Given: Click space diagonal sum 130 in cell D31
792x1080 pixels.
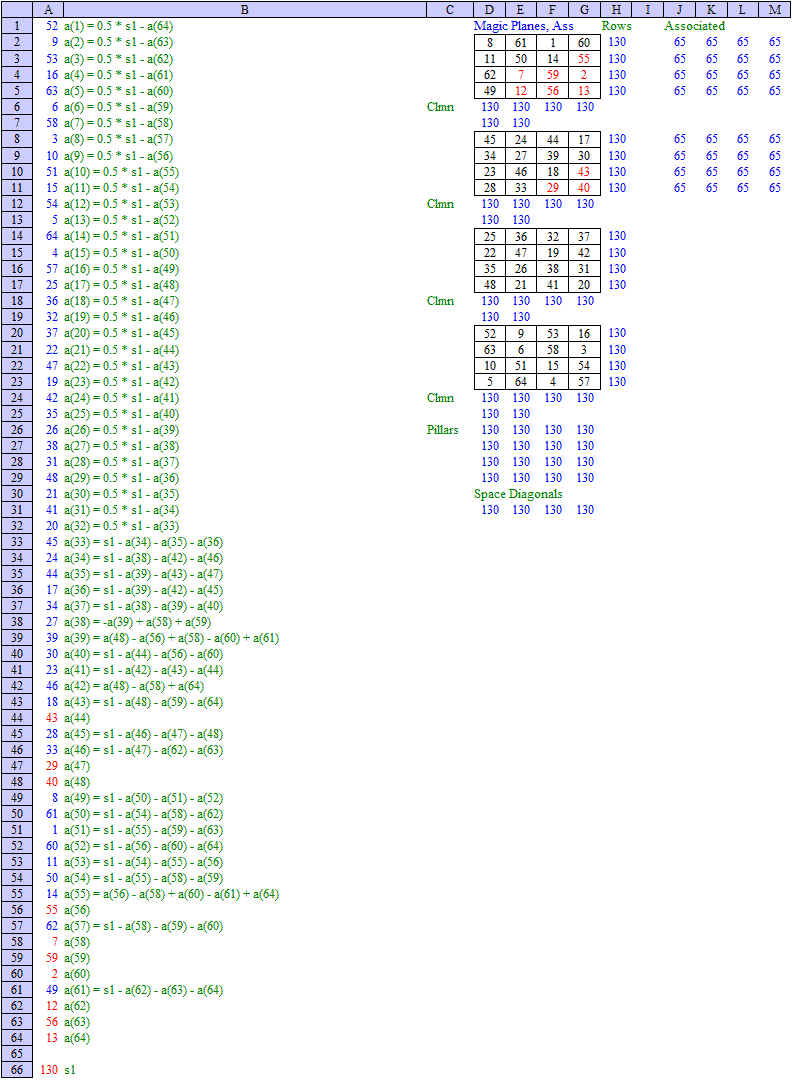Looking at the screenshot, I should tap(490, 510).
